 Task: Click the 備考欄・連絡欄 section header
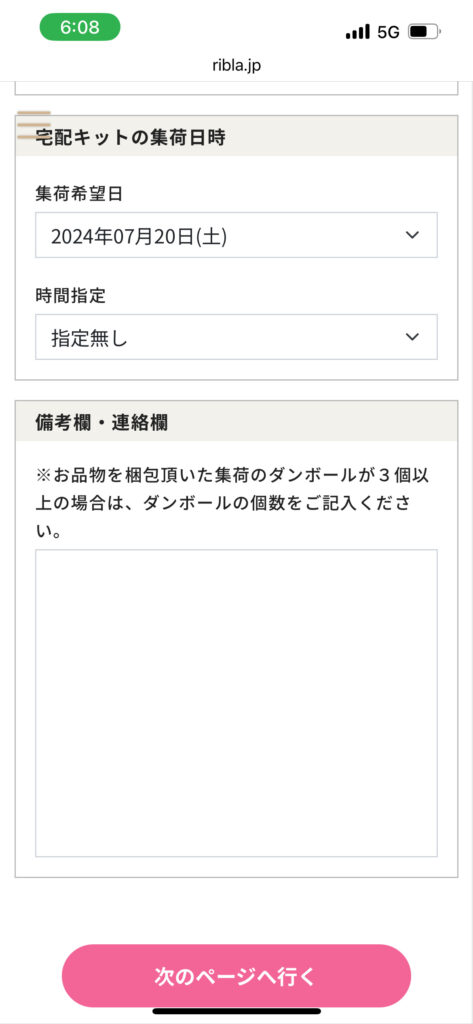[x=236, y=421]
